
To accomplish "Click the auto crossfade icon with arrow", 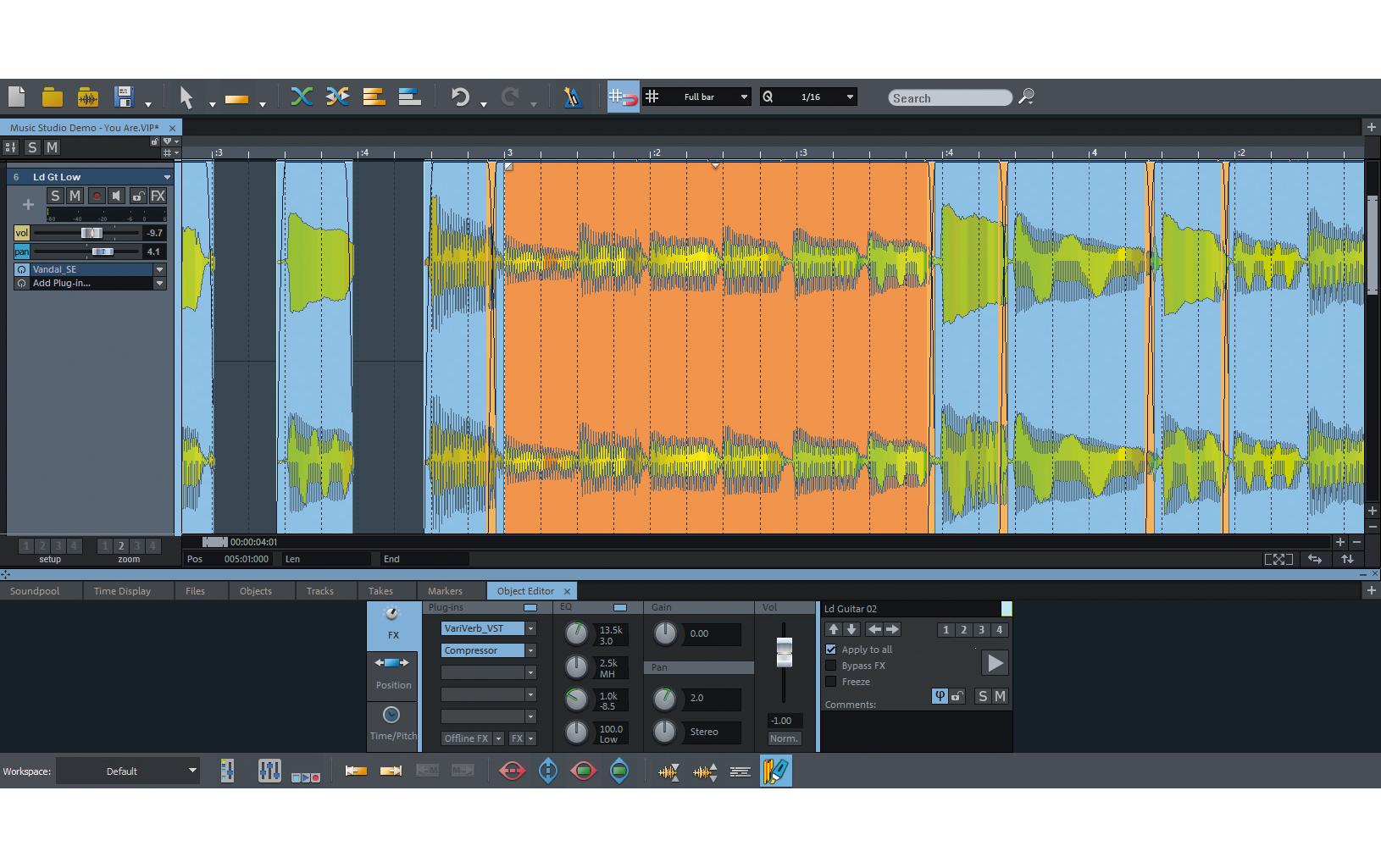I will (337, 97).
